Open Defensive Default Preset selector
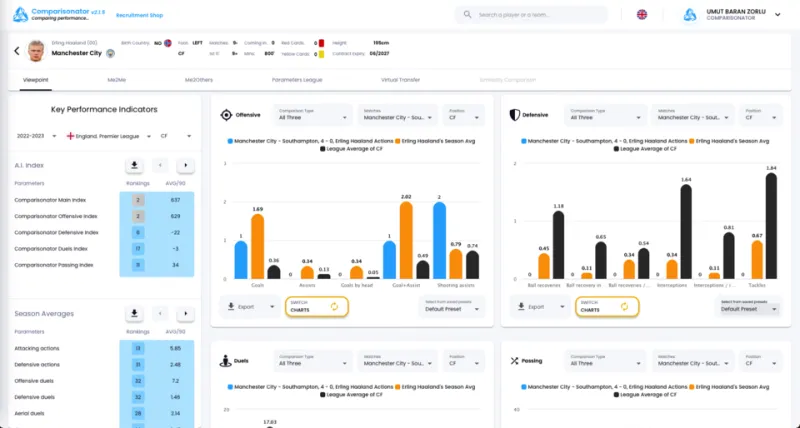Image resolution: width=800 pixels, height=428 pixels. coord(747,307)
